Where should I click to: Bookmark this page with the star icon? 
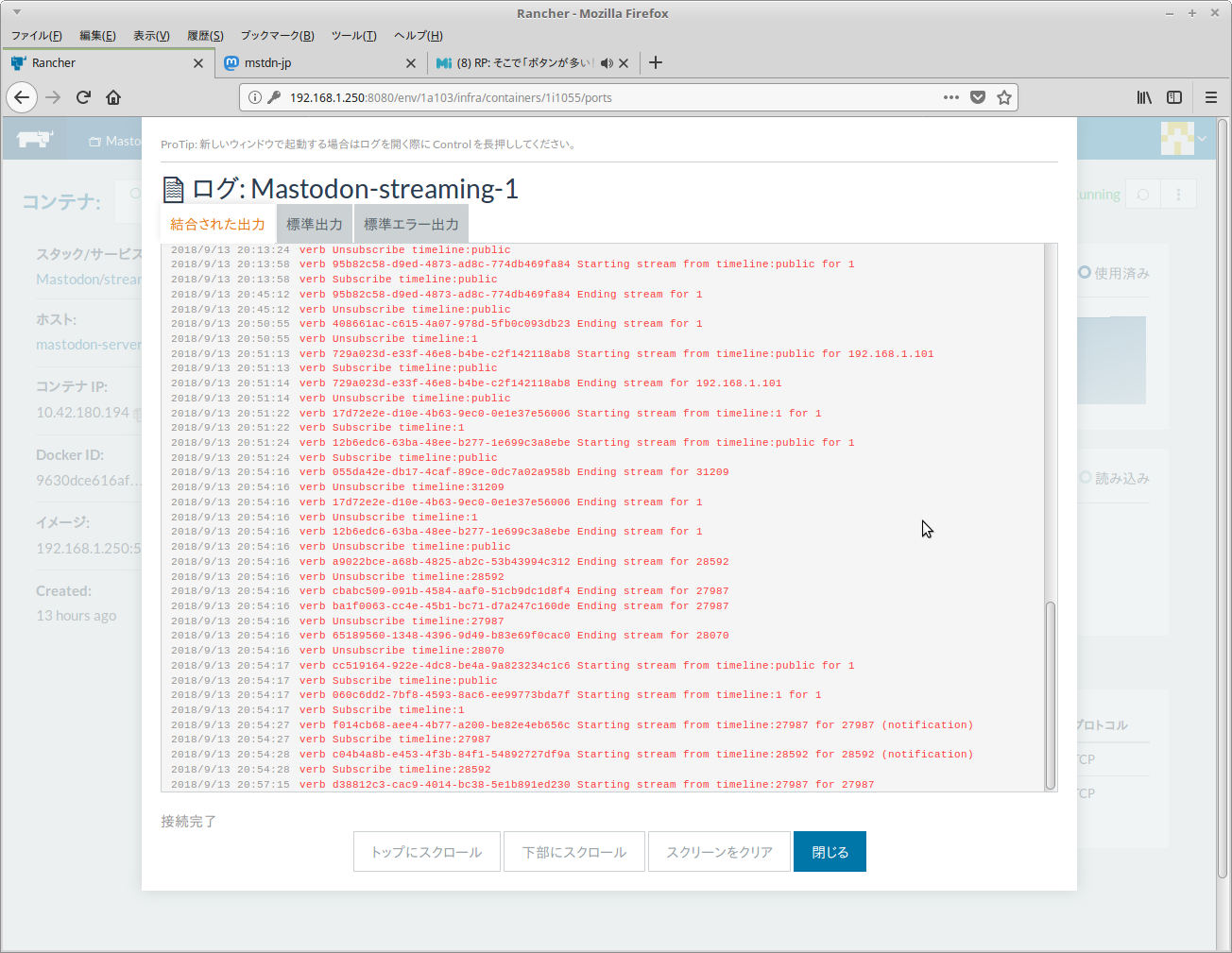(x=1004, y=97)
